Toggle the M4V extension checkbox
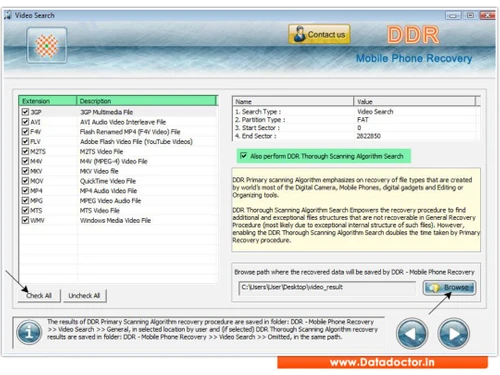This screenshot has width=500, height=375. [25, 161]
